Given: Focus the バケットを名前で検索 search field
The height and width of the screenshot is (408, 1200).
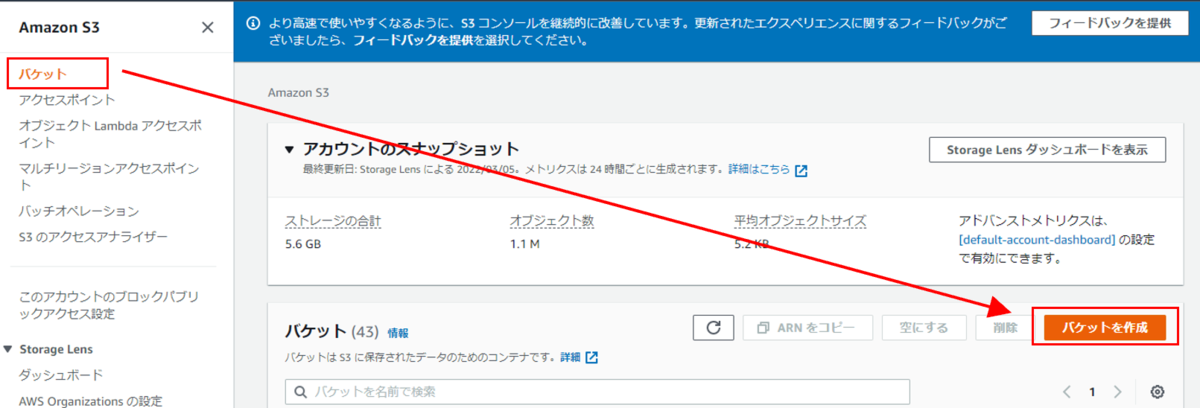Looking at the screenshot, I should pos(597,391).
